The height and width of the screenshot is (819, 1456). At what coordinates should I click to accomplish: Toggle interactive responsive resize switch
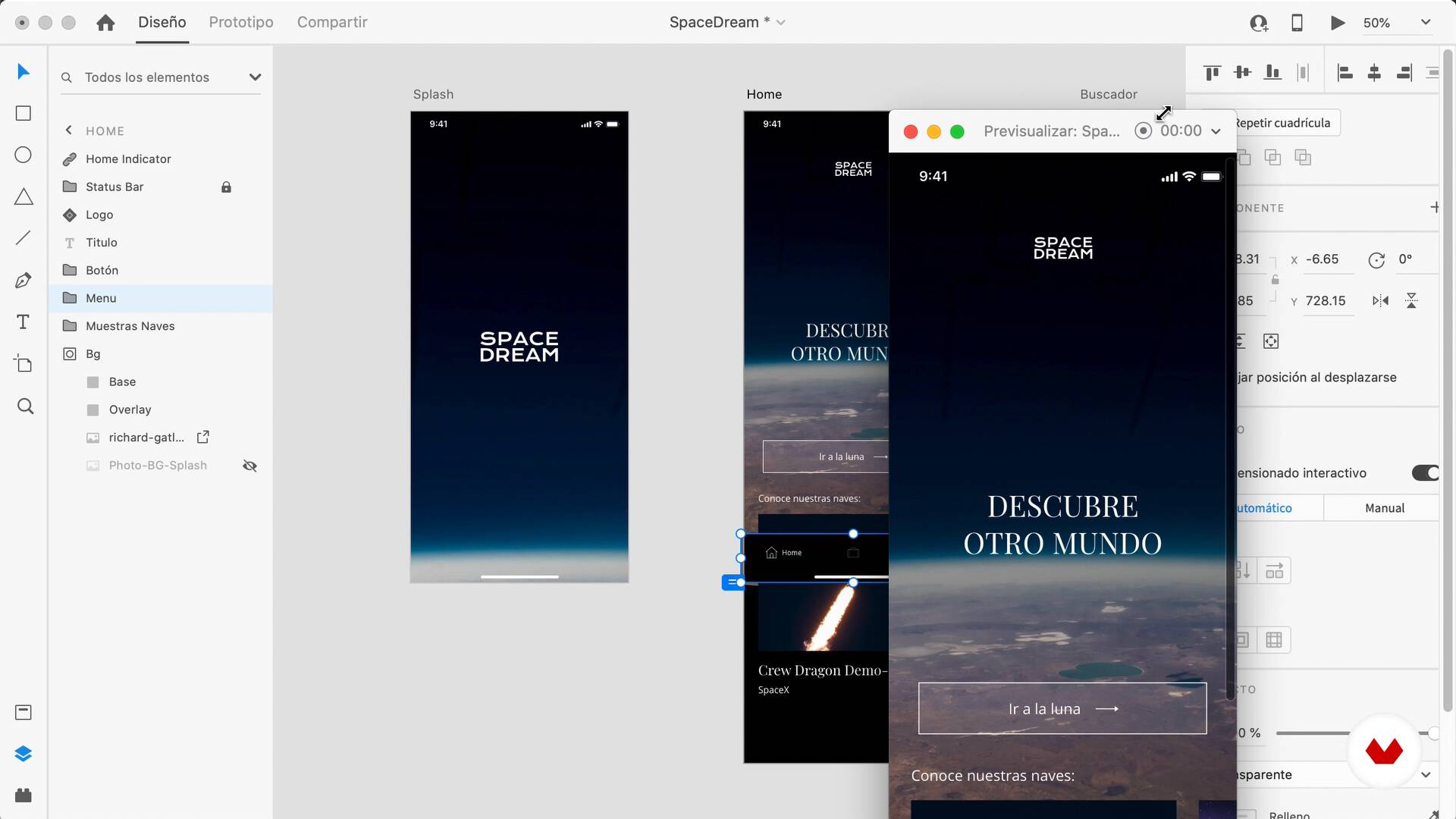point(1425,473)
